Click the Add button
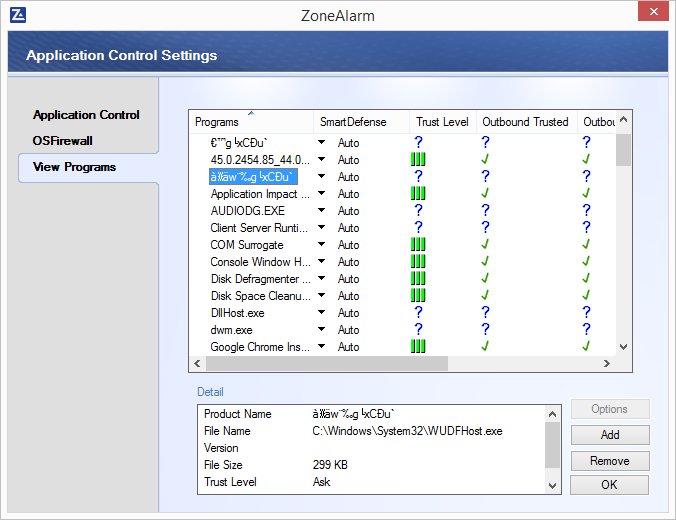The height and width of the screenshot is (520, 676). [610, 435]
